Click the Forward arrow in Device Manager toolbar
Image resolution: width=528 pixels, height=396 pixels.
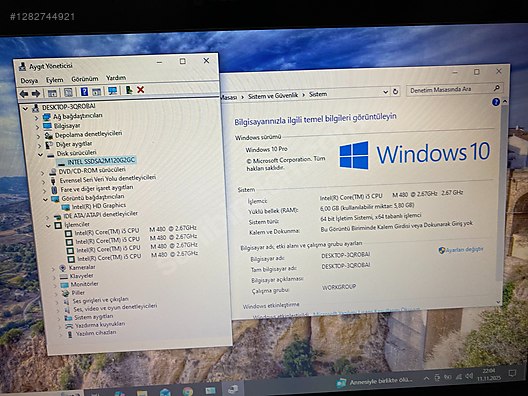pyautogui.click(x=36, y=93)
